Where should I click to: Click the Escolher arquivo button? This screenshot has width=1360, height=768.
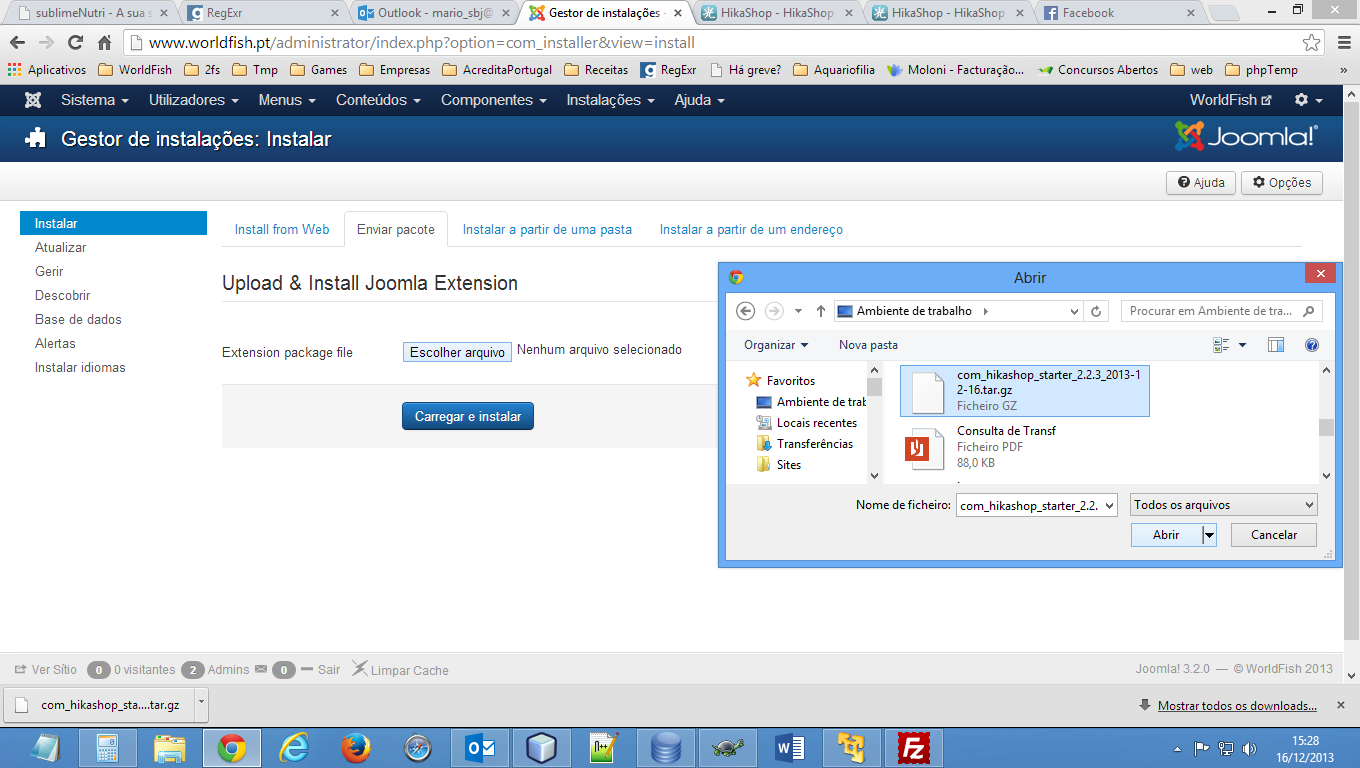[458, 352]
